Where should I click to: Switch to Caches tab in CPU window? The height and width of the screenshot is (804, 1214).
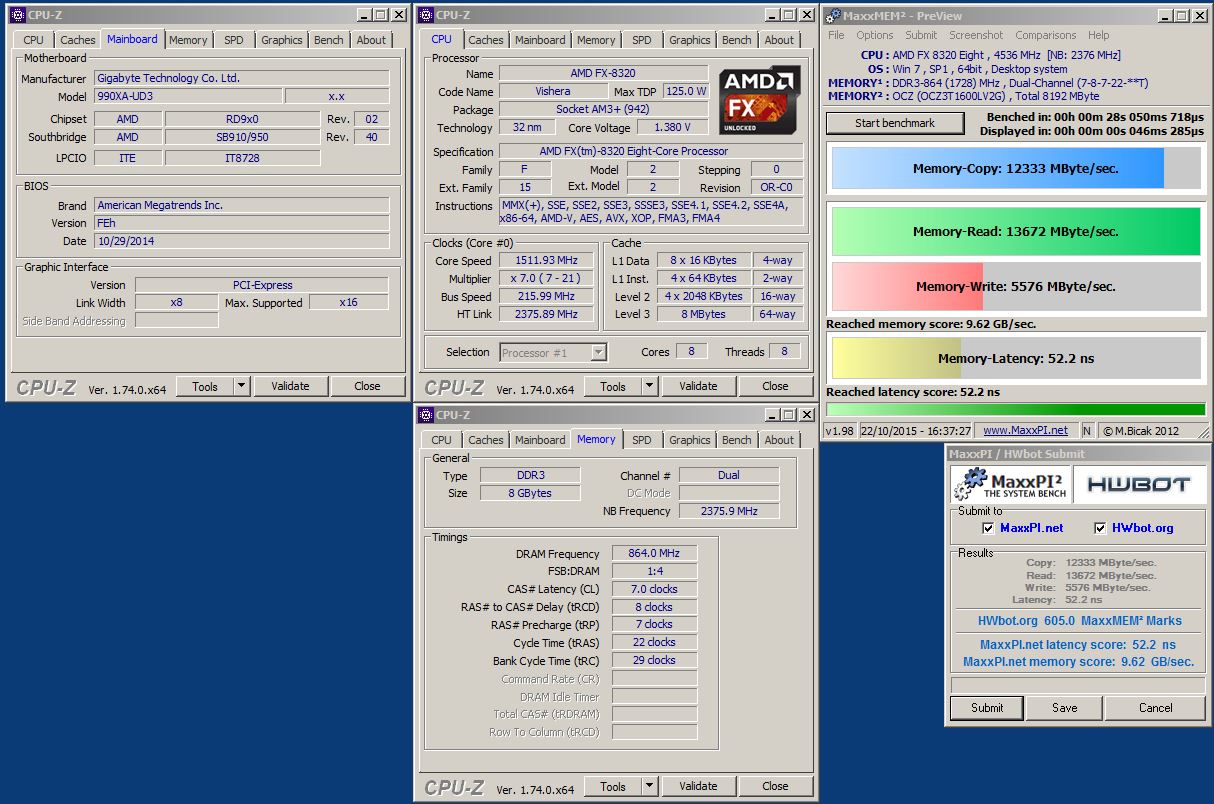(486, 40)
